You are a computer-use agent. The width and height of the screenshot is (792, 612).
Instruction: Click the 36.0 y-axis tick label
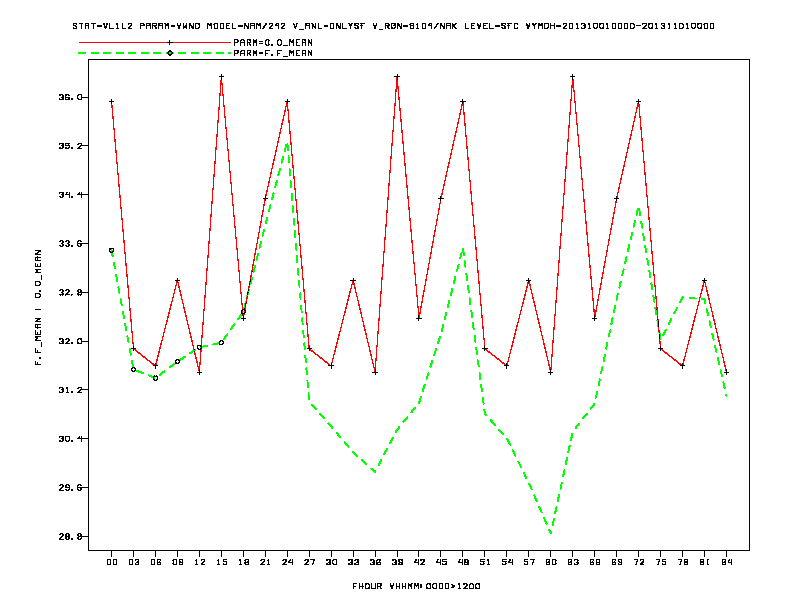tap(70, 97)
